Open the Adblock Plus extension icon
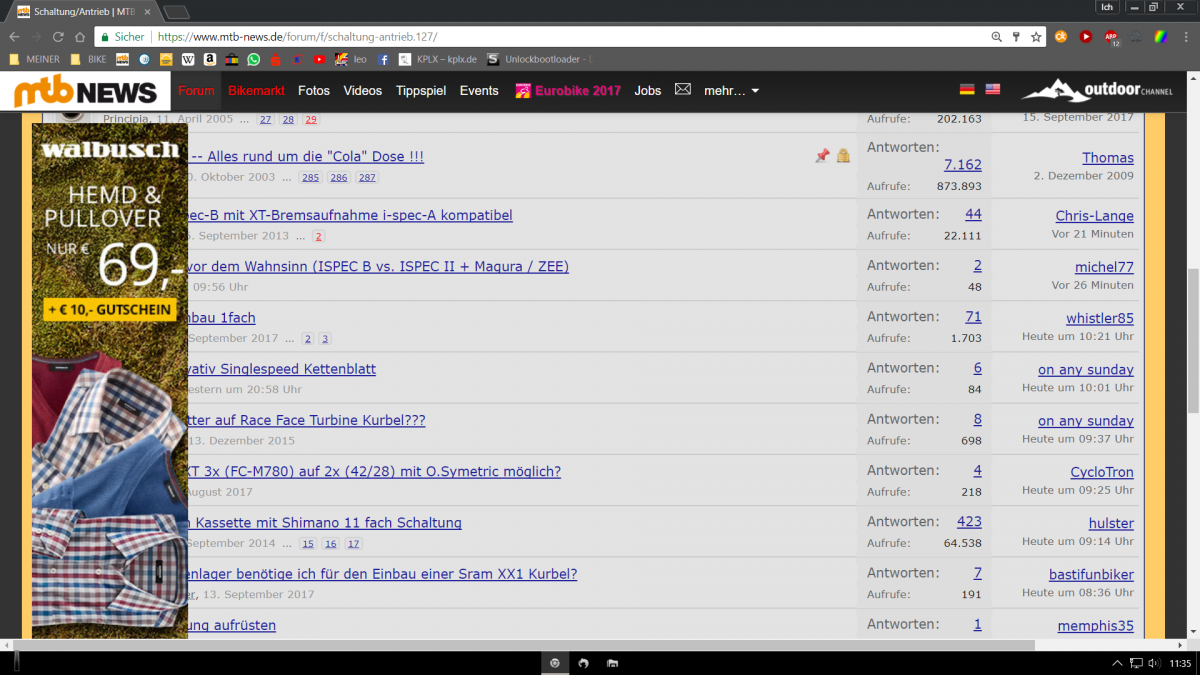The height and width of the screenshot is (675, 1200). point(1112,37)
